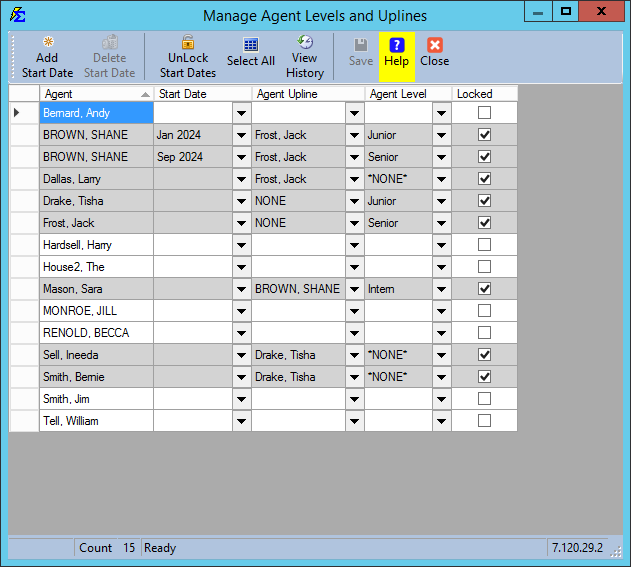Check the Locked box for Bernard, Andy
The width and height of the screenshot is (631, 567).
(484, 113)
